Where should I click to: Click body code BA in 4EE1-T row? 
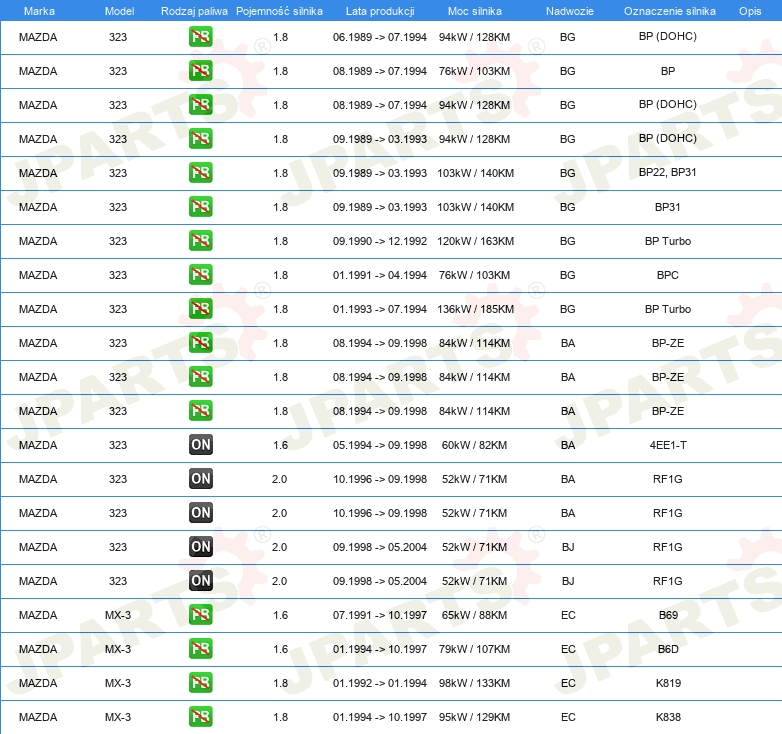pyautogui.click(x=568, y=445)
